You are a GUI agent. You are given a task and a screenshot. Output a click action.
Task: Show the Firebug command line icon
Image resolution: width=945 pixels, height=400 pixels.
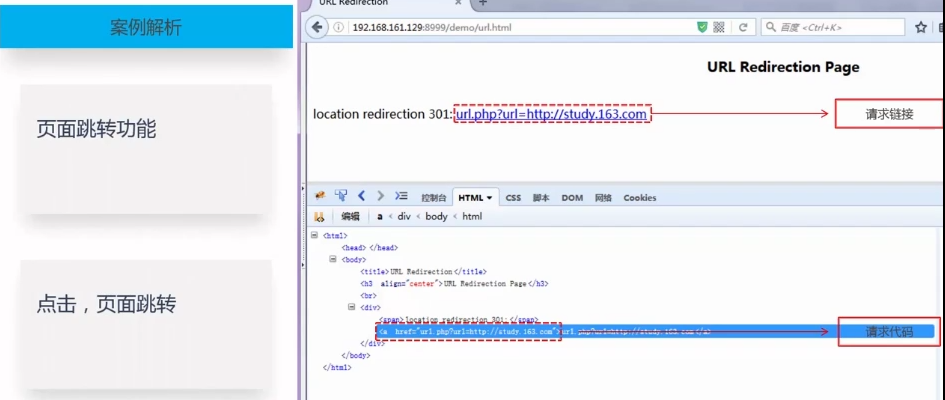point(401,196)
